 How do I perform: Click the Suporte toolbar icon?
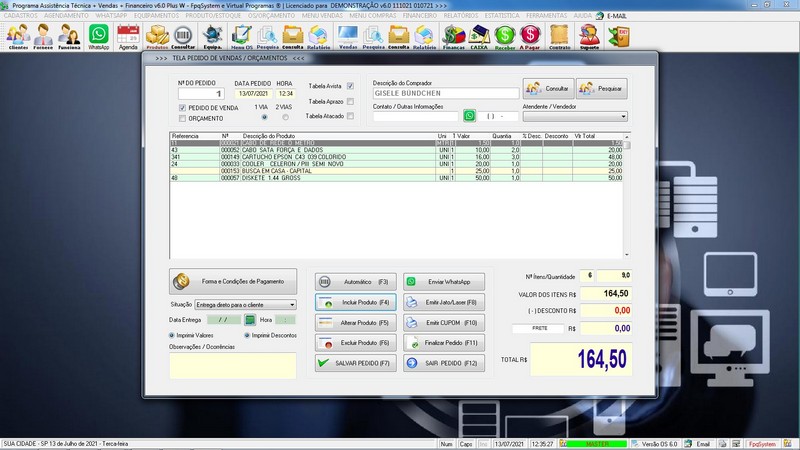[x=589, y=37]
